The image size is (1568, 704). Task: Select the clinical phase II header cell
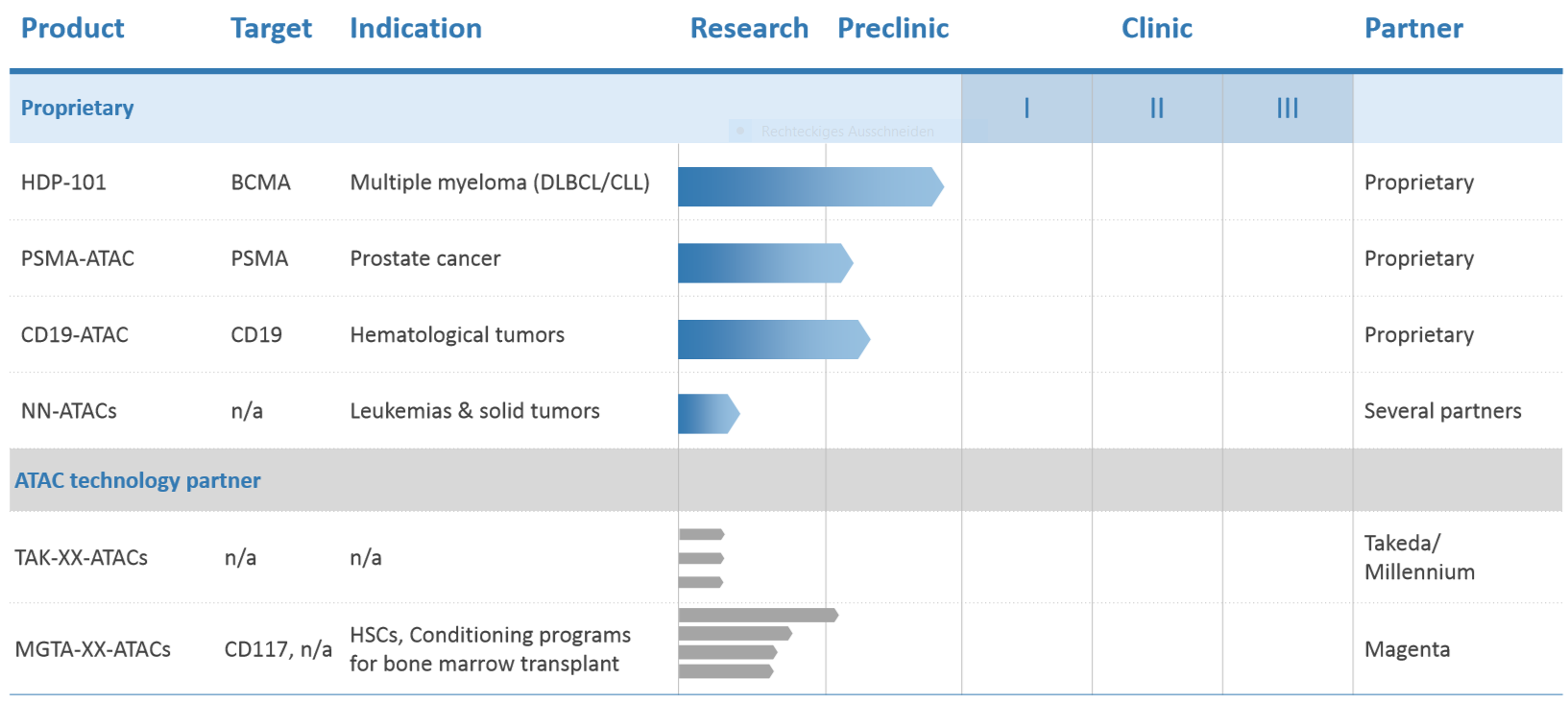(x=1157, y=109)
